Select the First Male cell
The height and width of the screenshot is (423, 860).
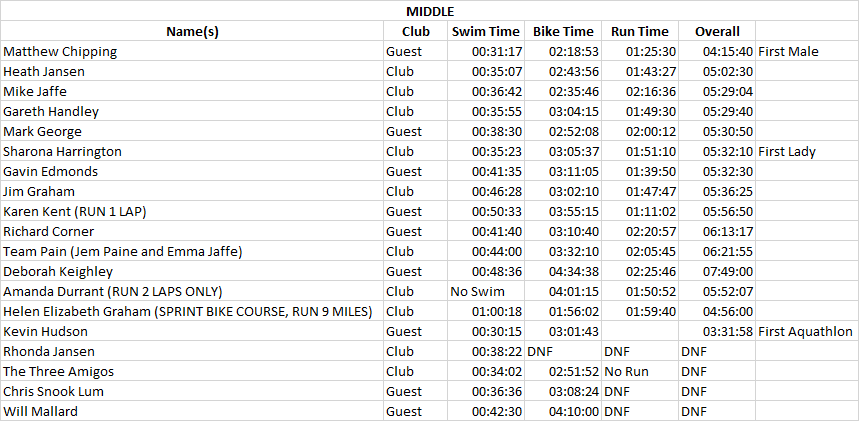788,51
